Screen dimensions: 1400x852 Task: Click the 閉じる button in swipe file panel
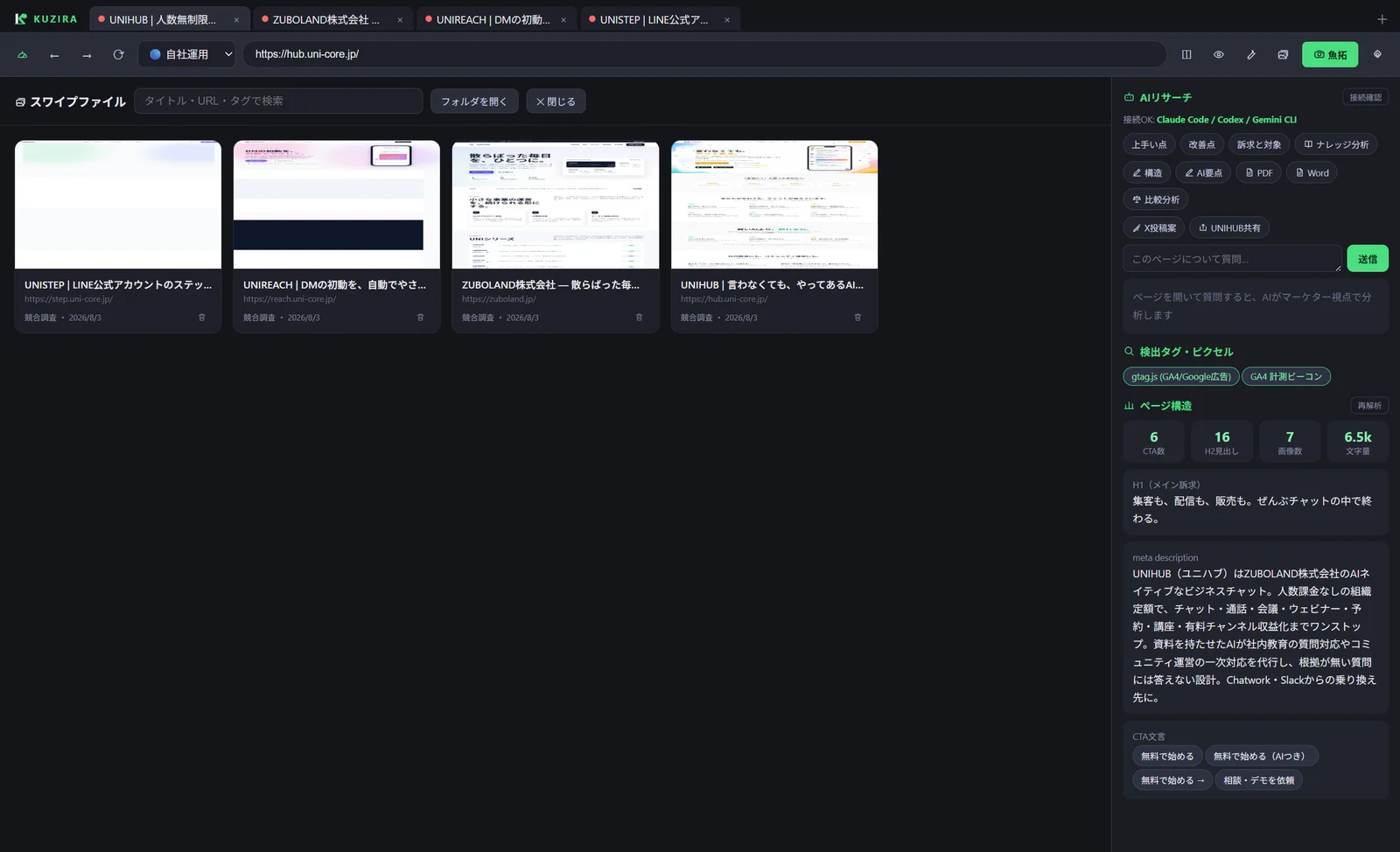(556, 101)
